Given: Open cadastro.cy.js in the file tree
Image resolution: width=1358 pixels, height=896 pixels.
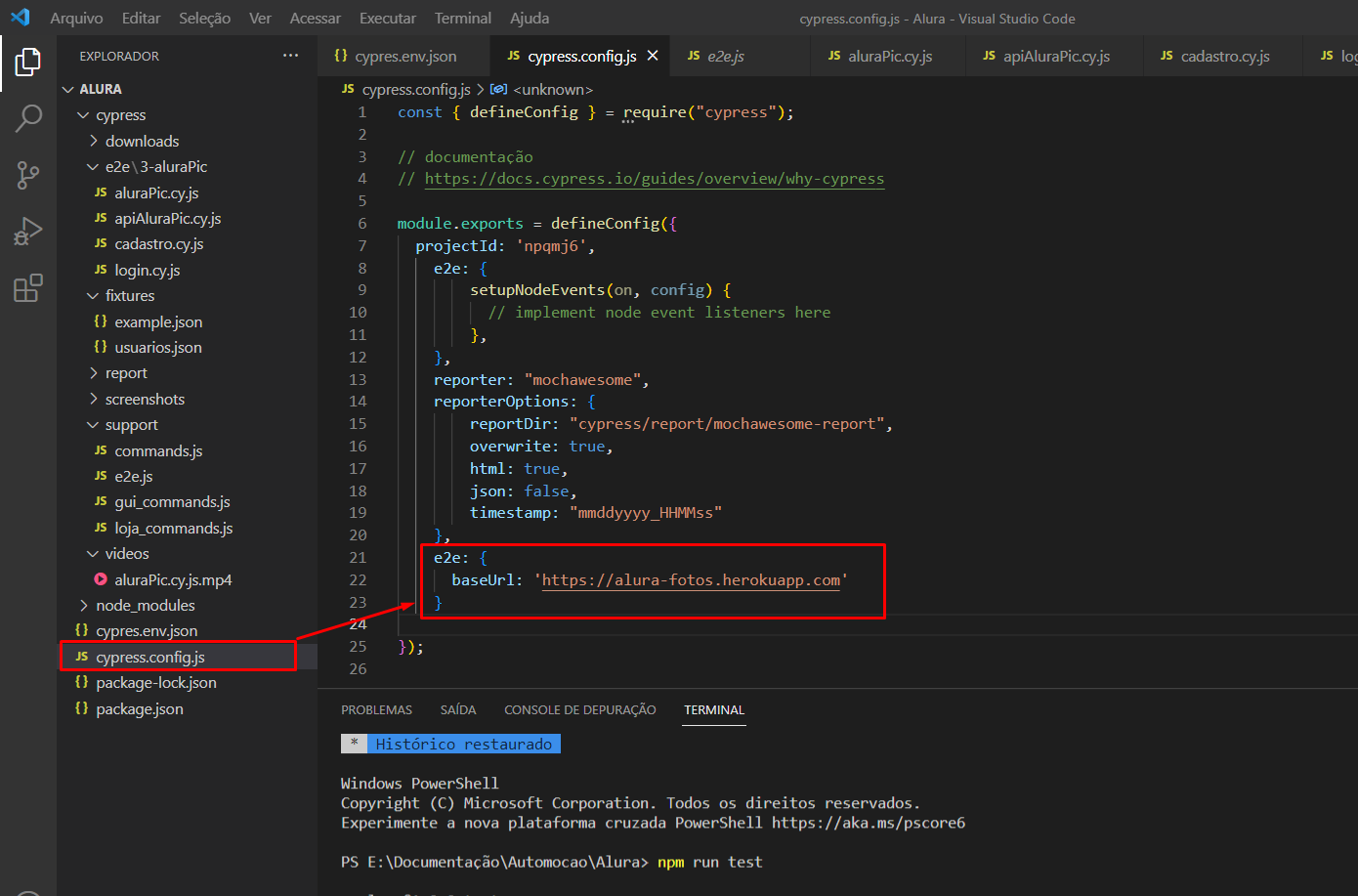Looking at the screenshot, I should [159, 244].
